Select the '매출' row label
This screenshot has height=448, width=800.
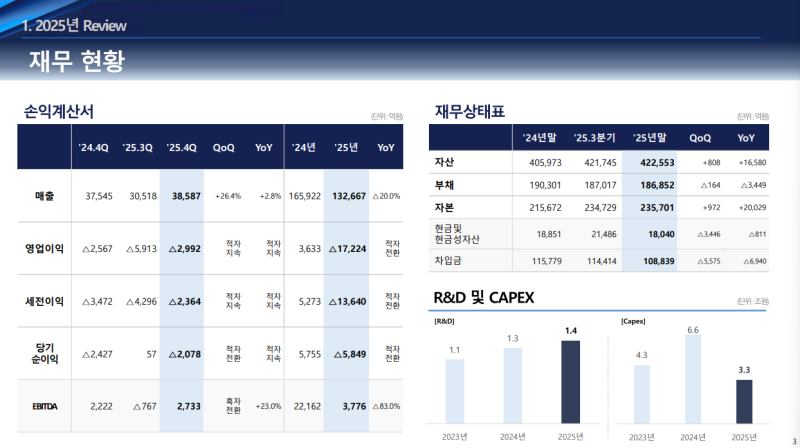click(x=45, y=196)
